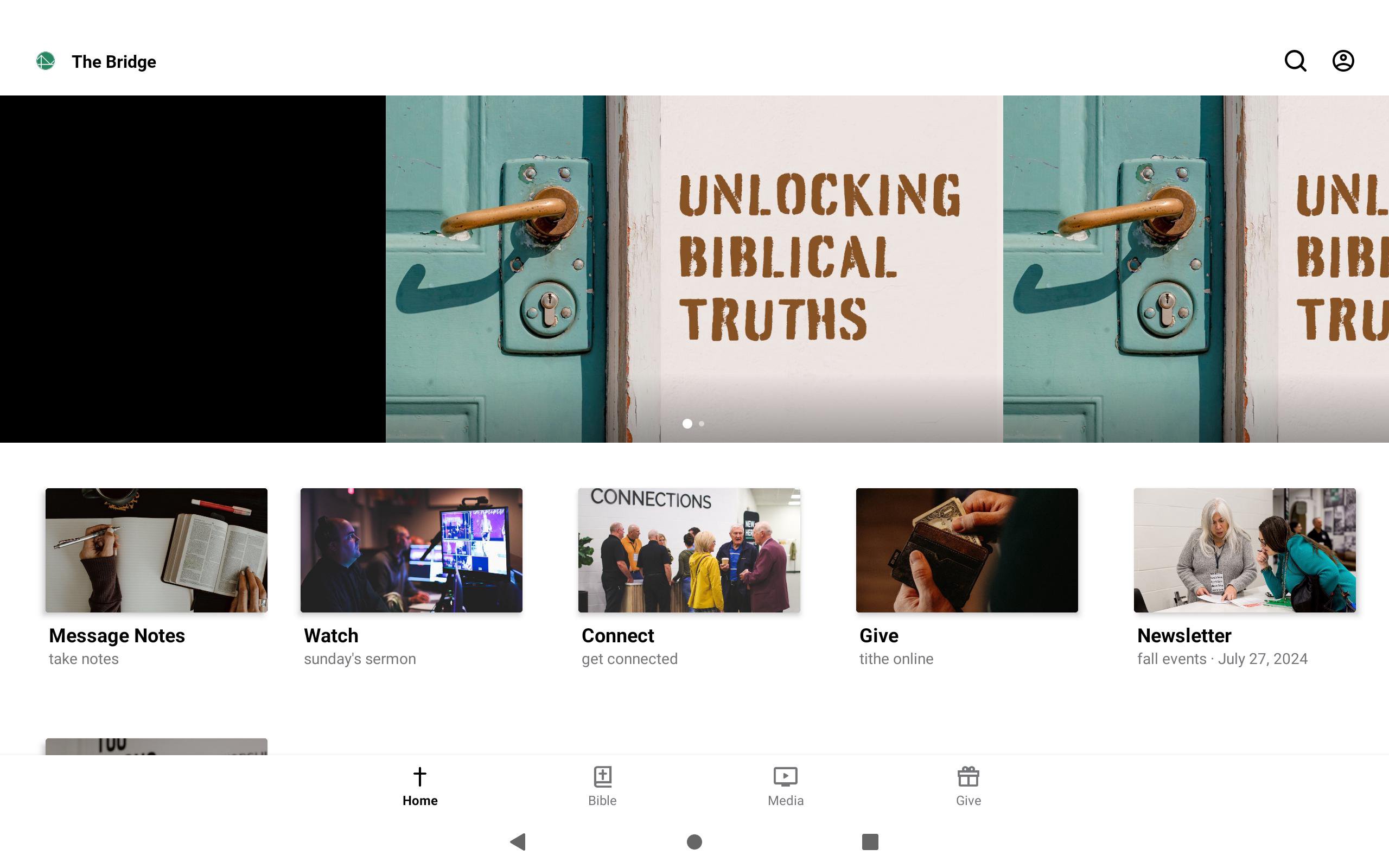The width and height of the screenshot is (1389, 868).
Task: Select the second carousel page dot
Action: [702, 424]
